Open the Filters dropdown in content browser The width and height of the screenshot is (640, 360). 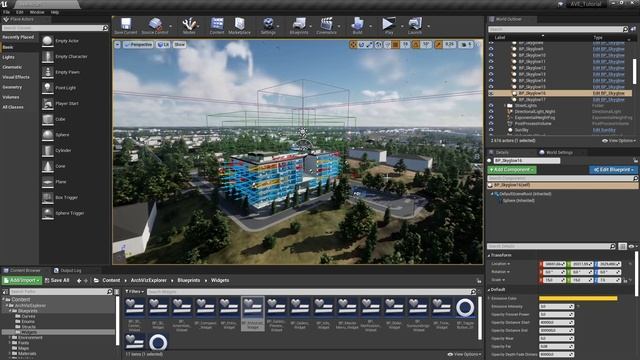click(134, 292)
